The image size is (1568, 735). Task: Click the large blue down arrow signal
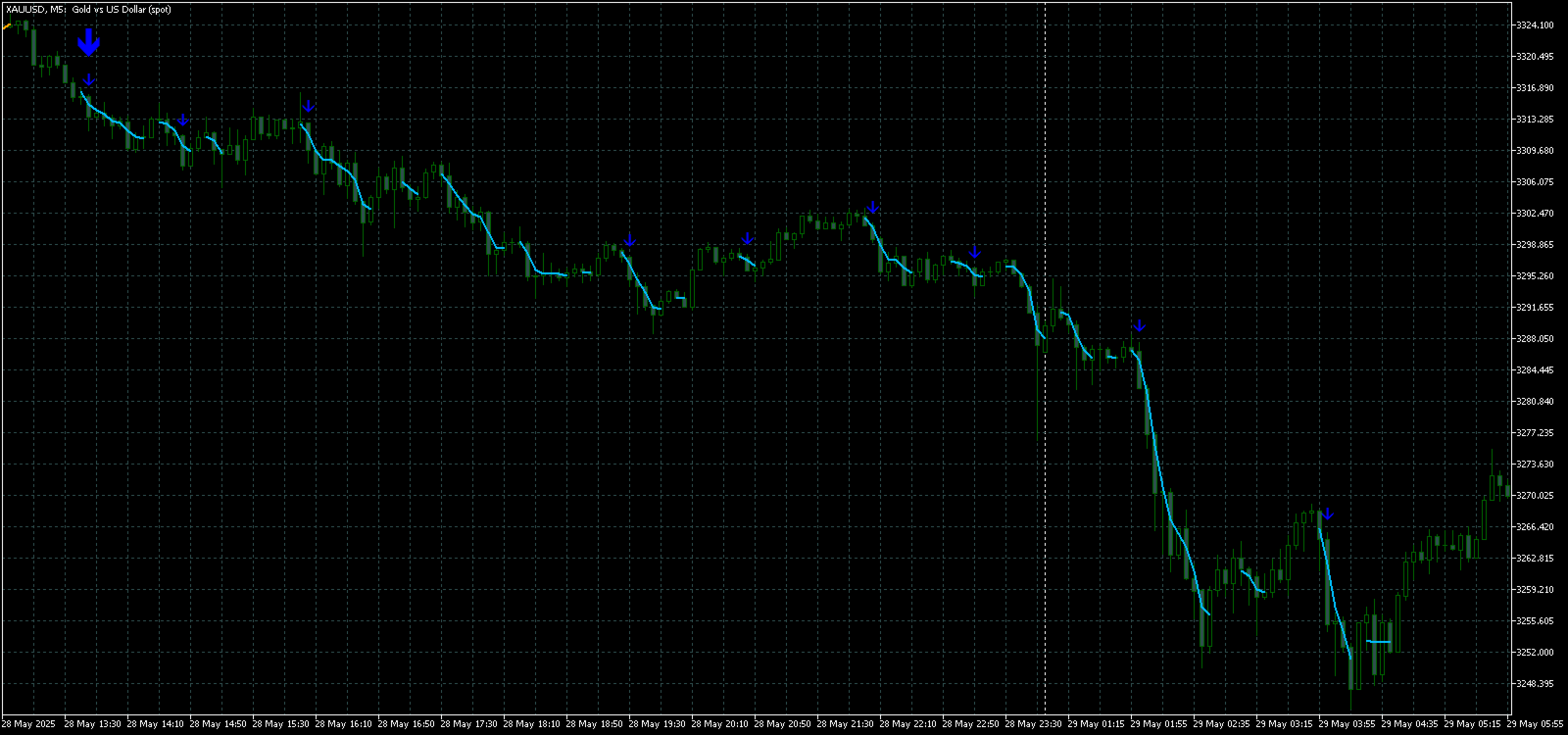[x=89, y=42]
